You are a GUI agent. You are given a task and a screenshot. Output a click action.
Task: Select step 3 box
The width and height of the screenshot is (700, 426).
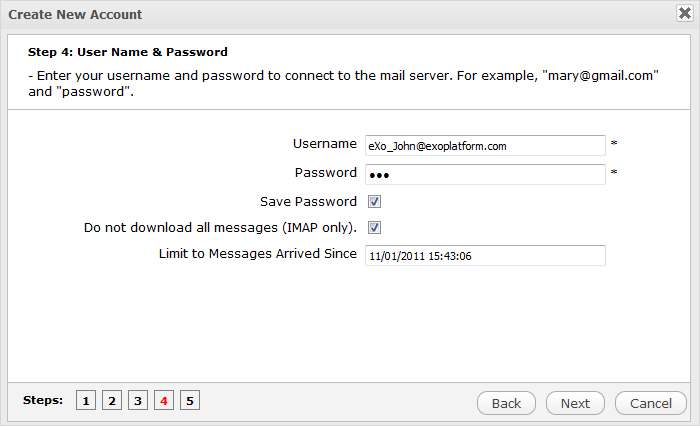[138, 401]
